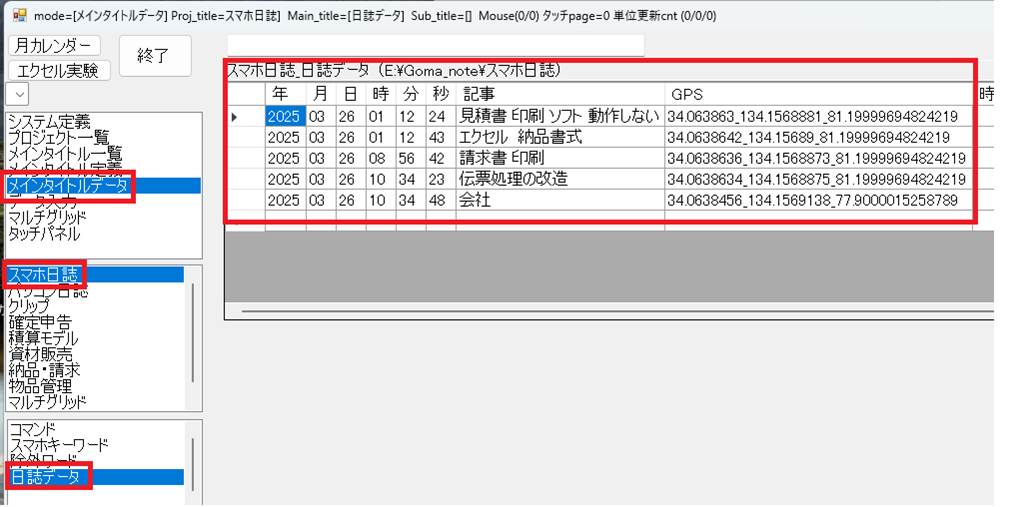Click the row selector arrow of first row
Viewport: 1018px width, 507px height.
235,117
